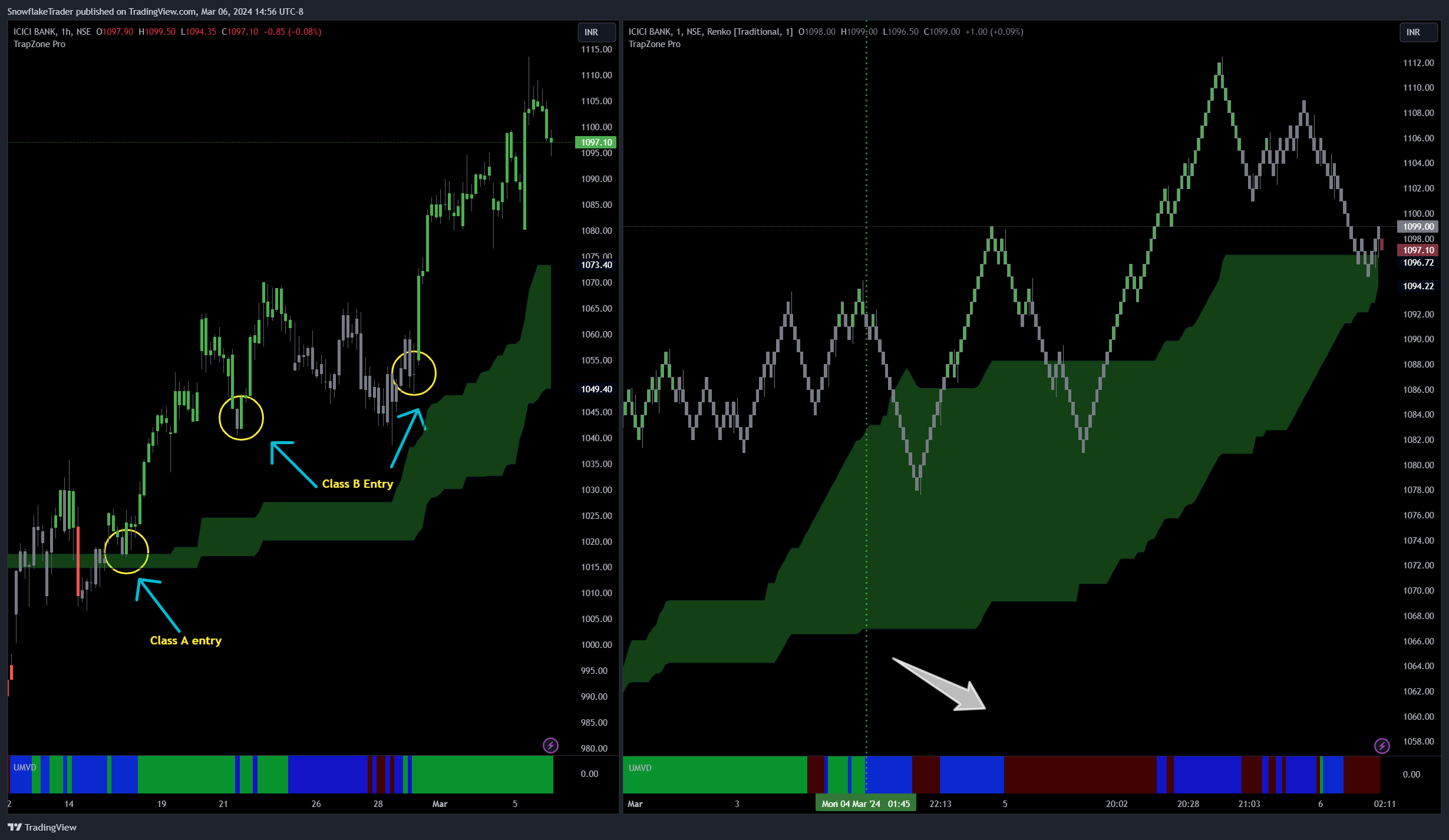The width and height of the screenshot is (1449, 840).
Task: Open the INR currency selector on the right chart
Action: click(1420, 32)
